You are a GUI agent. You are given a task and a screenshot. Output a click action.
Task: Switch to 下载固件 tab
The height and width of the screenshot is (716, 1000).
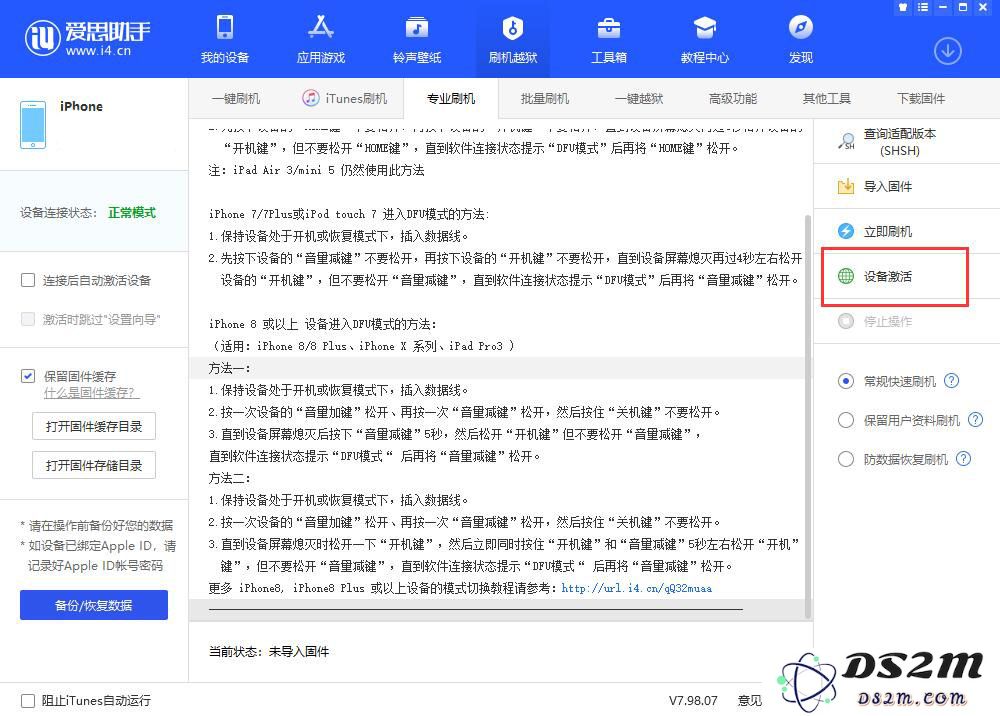point(921,99)
